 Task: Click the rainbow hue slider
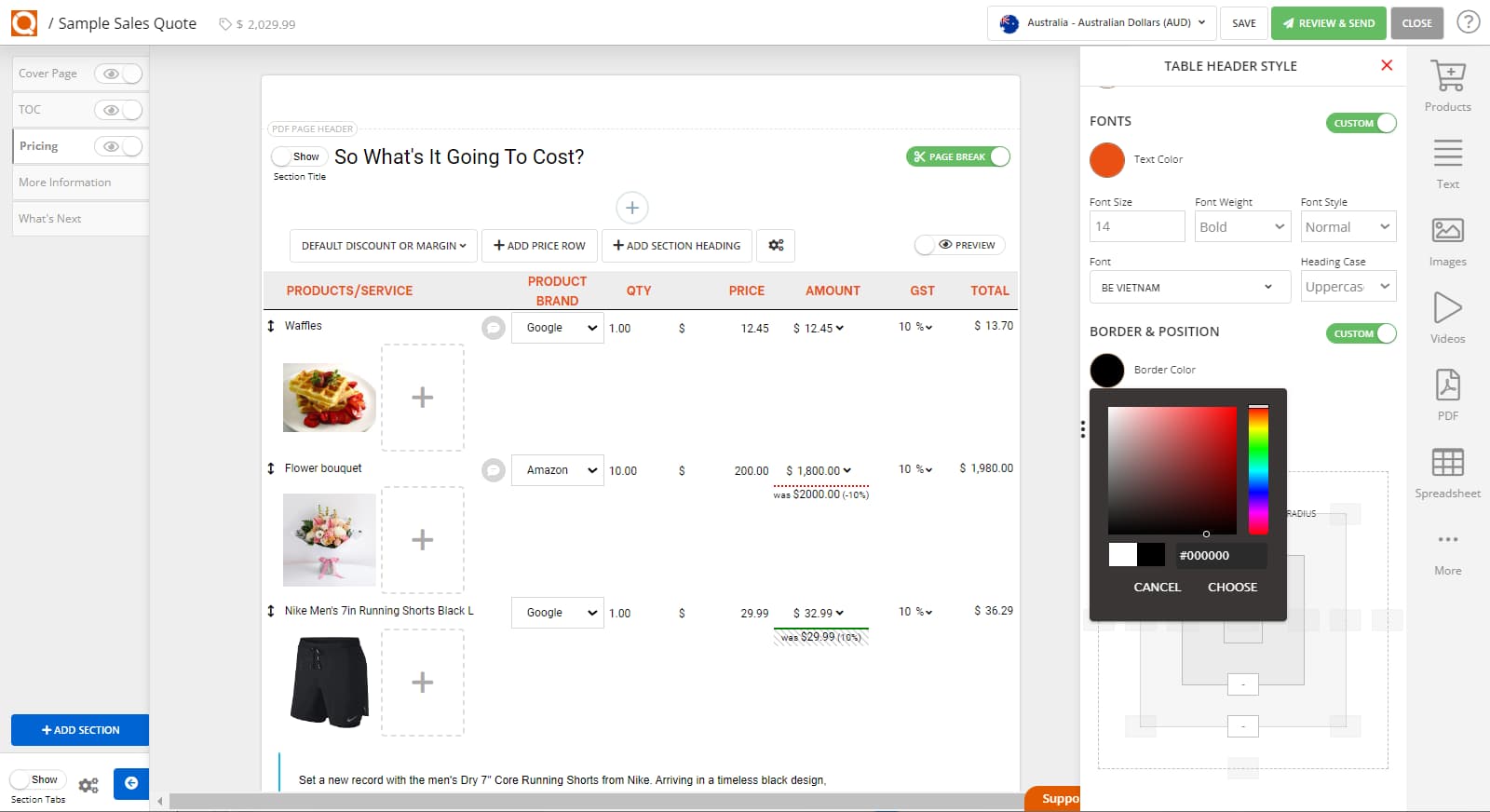coord(1258,470)
